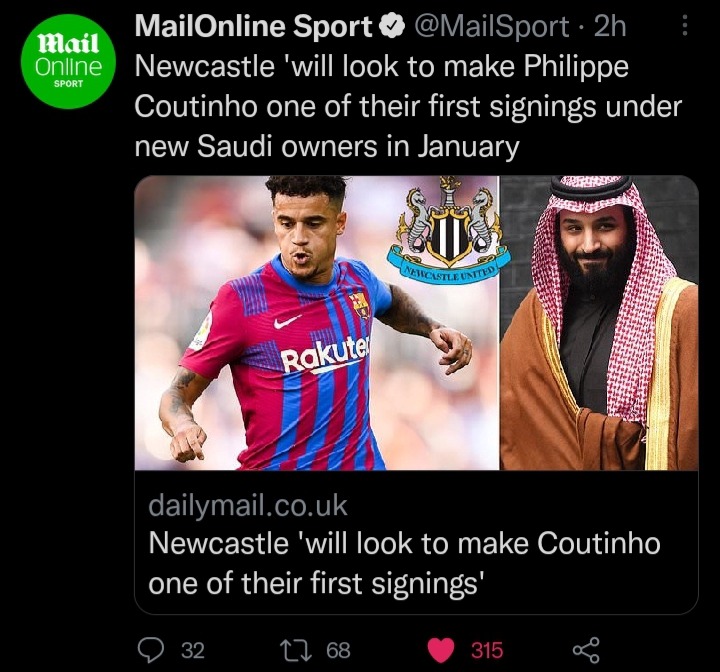Open the 2h timestamp link

coord(610,26)
